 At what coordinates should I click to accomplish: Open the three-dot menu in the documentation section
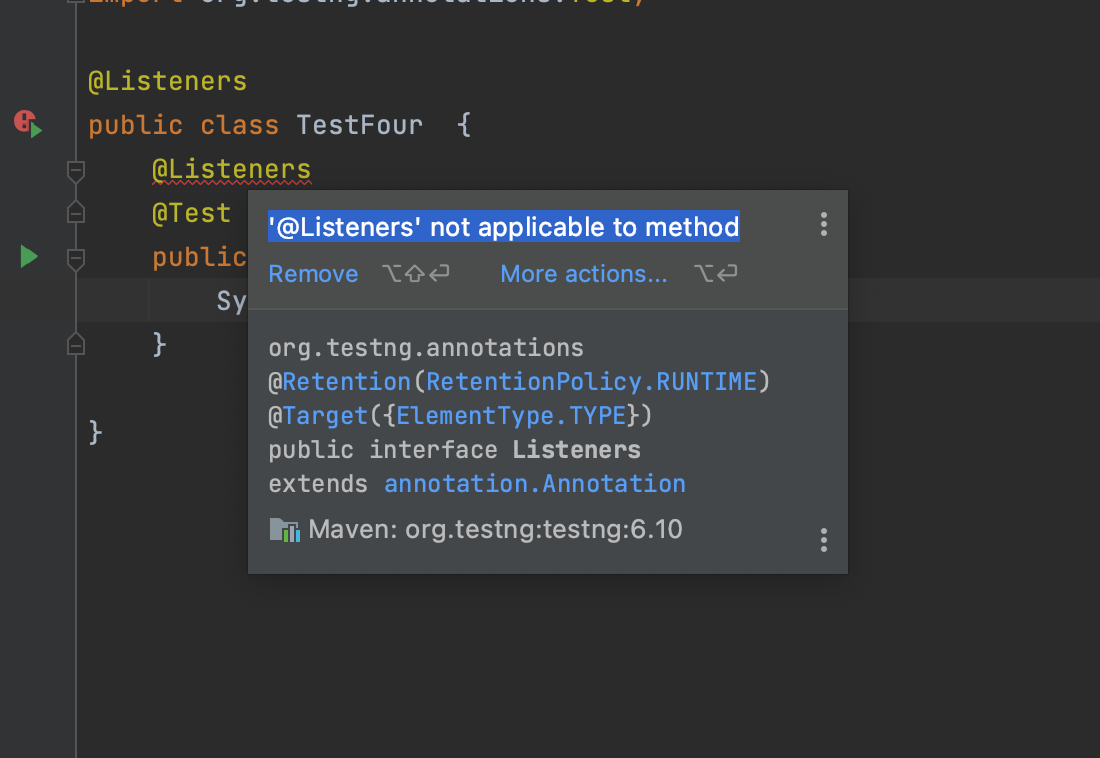click(x=823, y=540)
